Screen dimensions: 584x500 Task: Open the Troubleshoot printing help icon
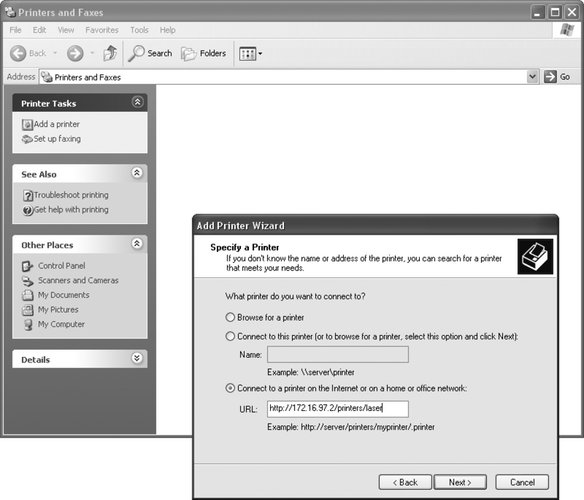[28, 195]
